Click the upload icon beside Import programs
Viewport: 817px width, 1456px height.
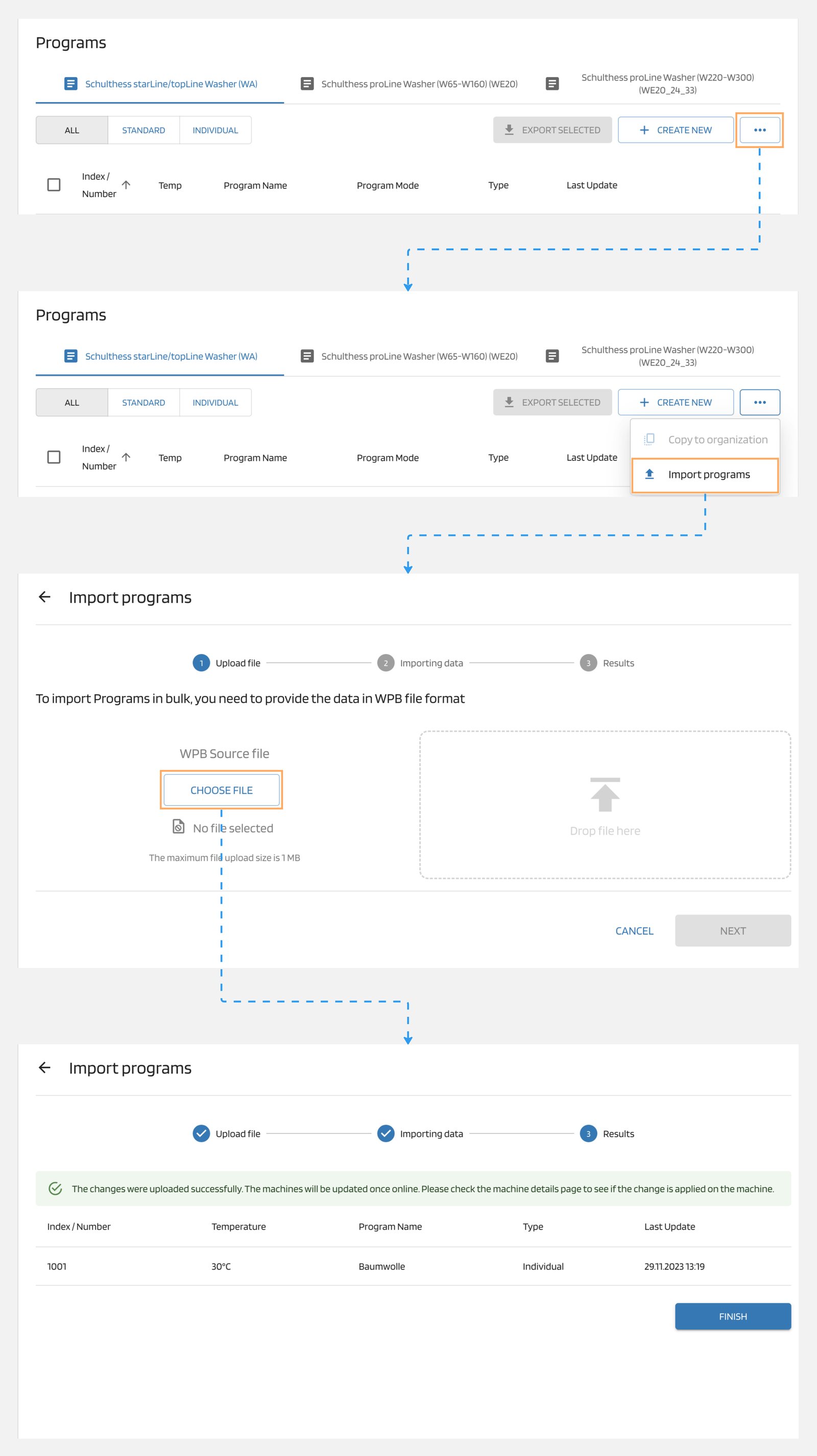click(x=650, y=474)
